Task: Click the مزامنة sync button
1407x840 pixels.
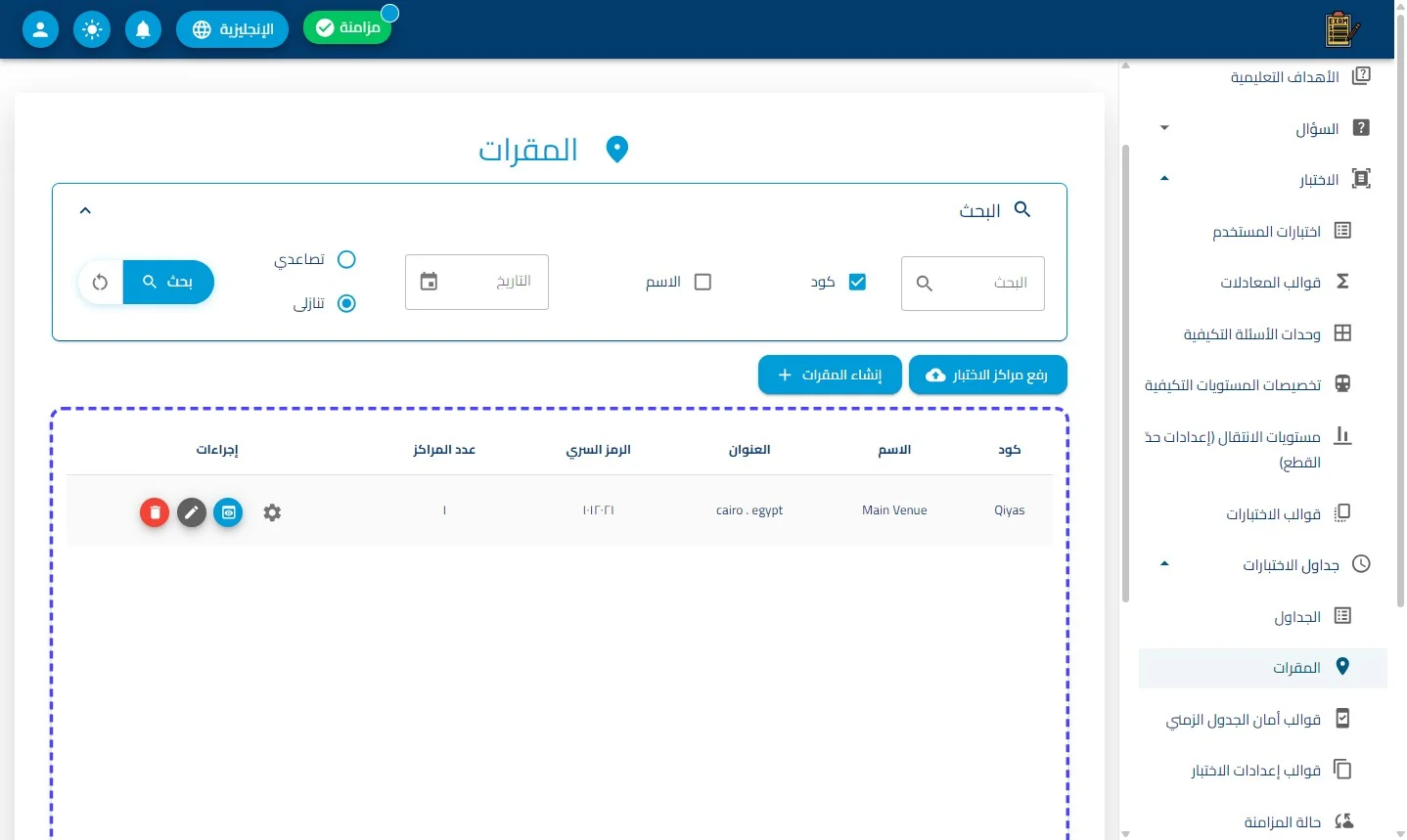Action: pyautogui.click(x=347, y=27)
